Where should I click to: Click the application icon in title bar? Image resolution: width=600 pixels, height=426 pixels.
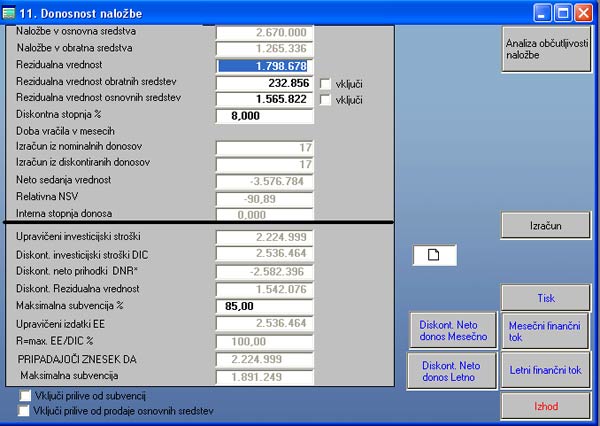(x=10, y=12)
